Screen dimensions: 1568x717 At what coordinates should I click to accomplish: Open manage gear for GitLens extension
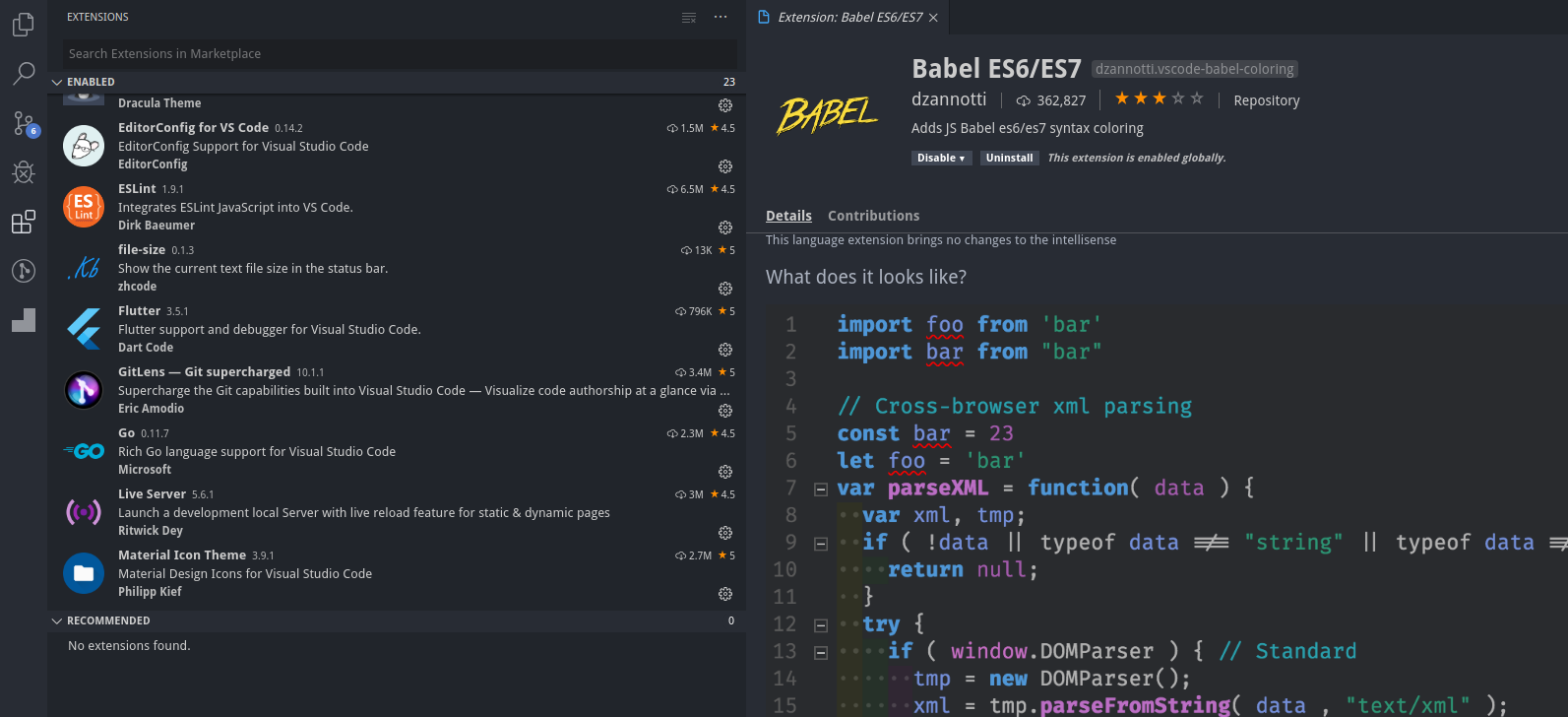click(725, 411)
